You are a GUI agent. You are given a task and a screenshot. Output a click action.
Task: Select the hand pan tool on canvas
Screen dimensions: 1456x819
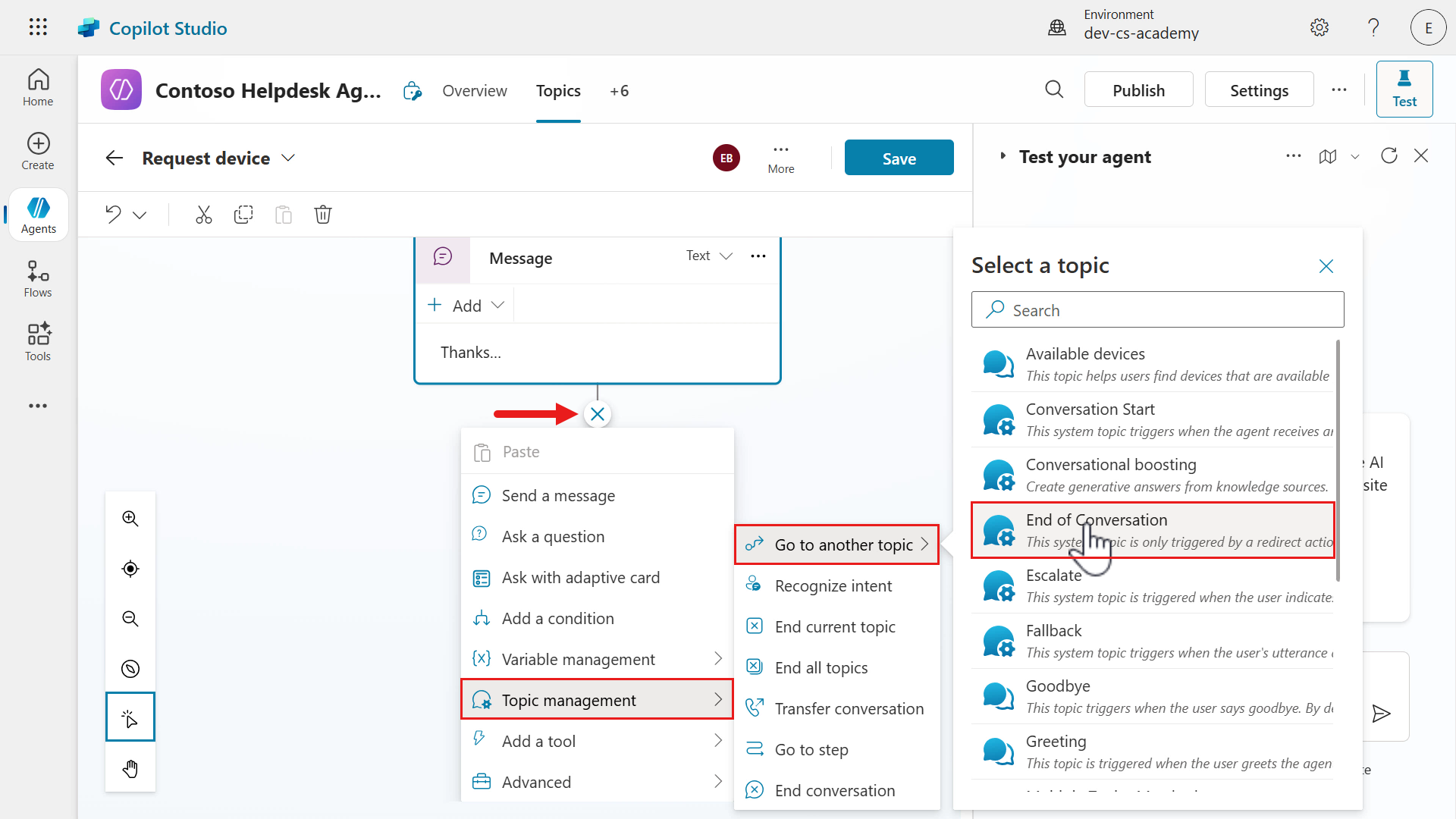pos(130,768)
